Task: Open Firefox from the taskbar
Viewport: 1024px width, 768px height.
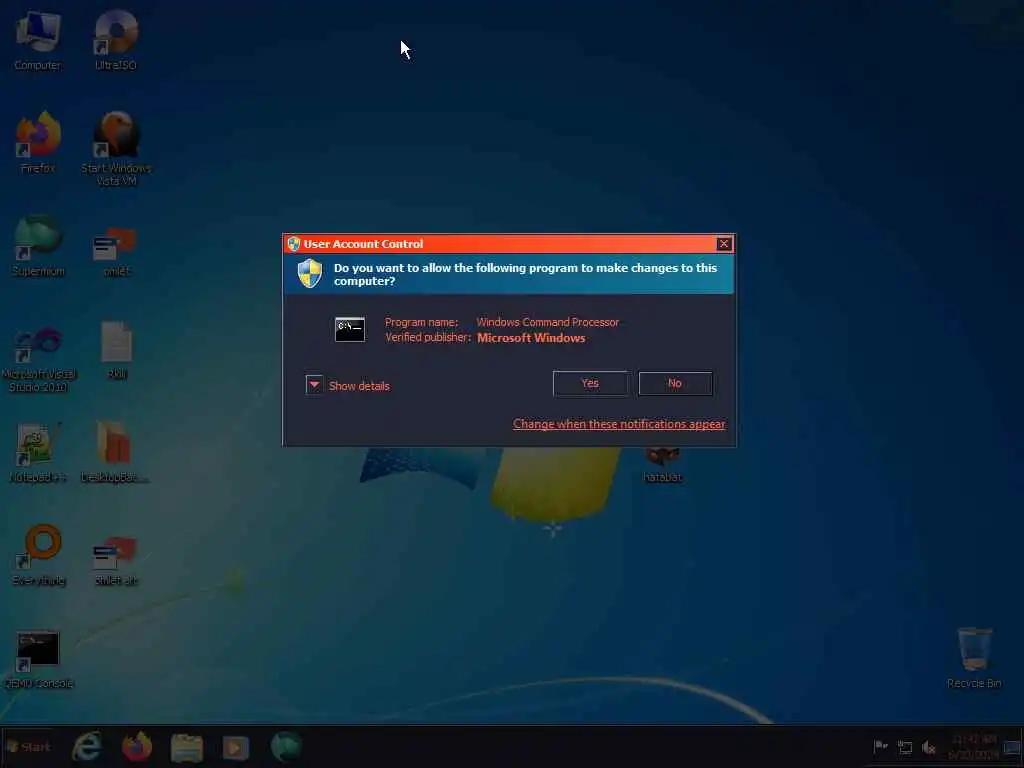Action: (136, 747)
